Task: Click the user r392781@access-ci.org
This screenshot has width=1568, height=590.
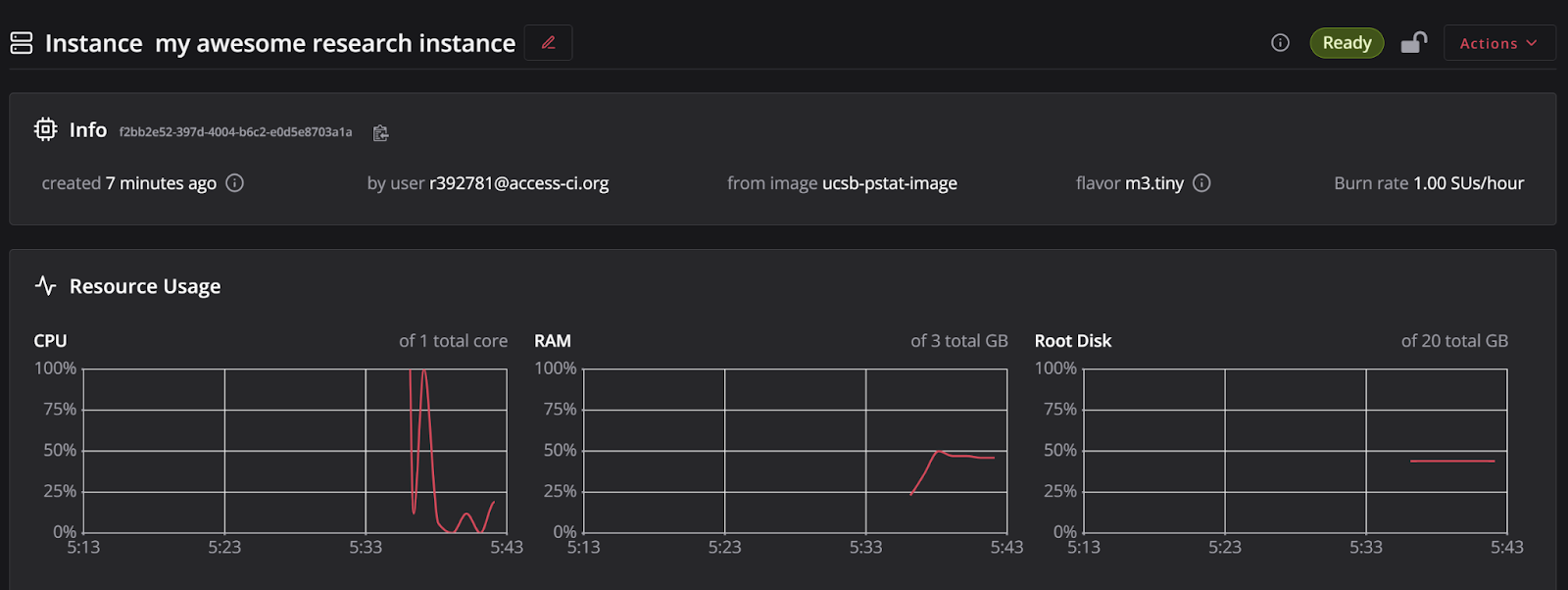Action: pos(518,183)
